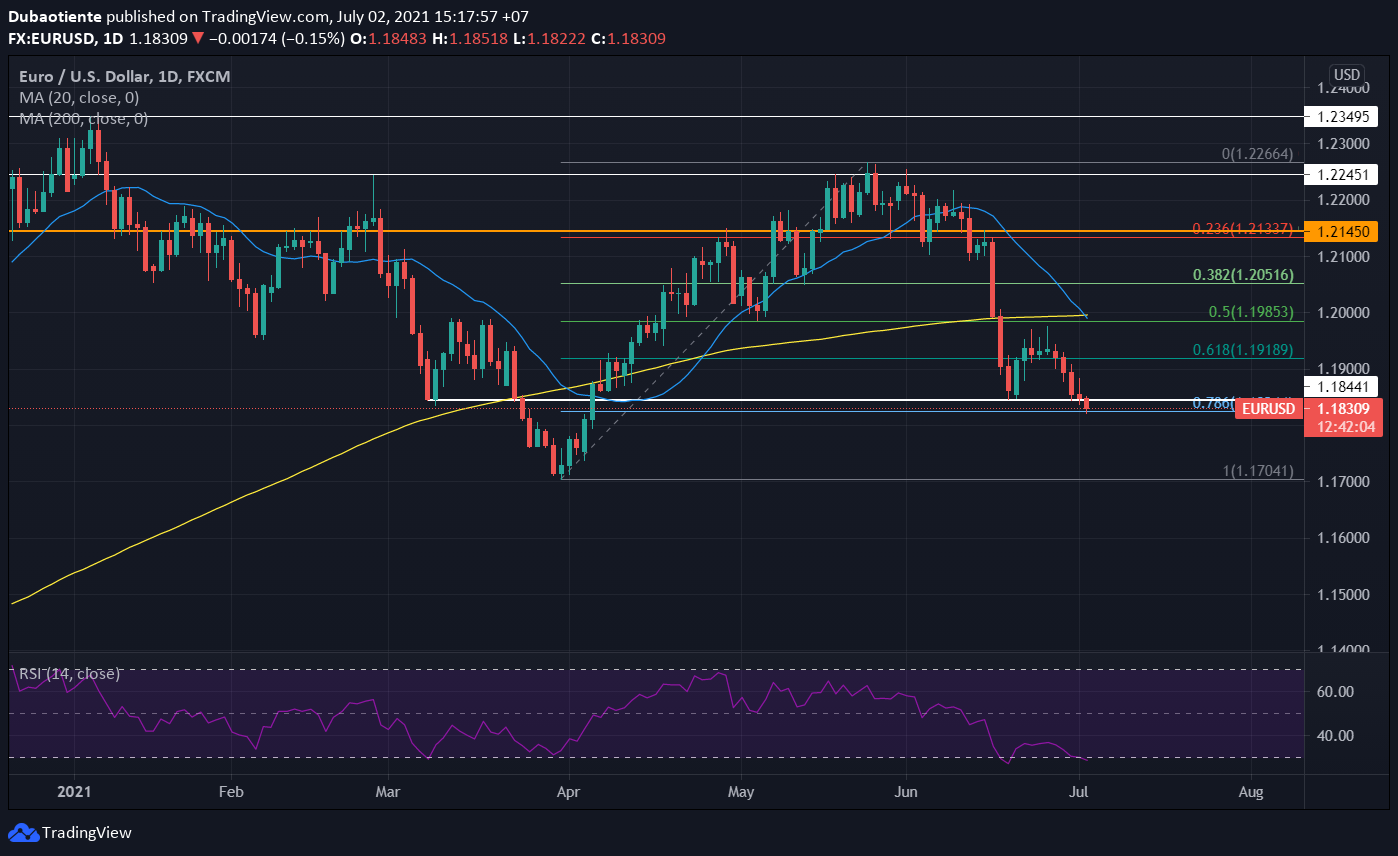Click the TradingView logo icon

click(23, 833)
